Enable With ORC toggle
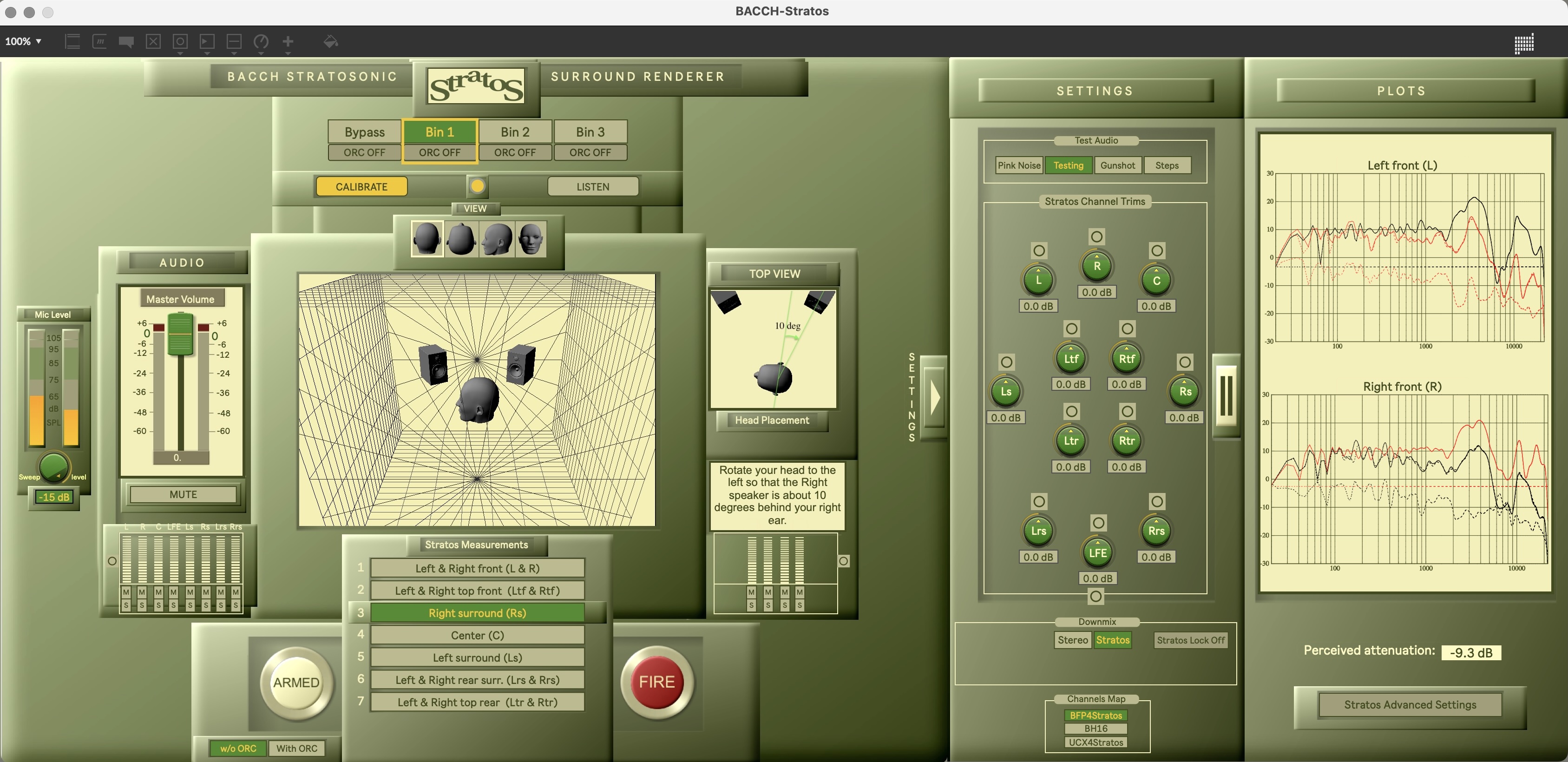 click(x=297, y=748)
